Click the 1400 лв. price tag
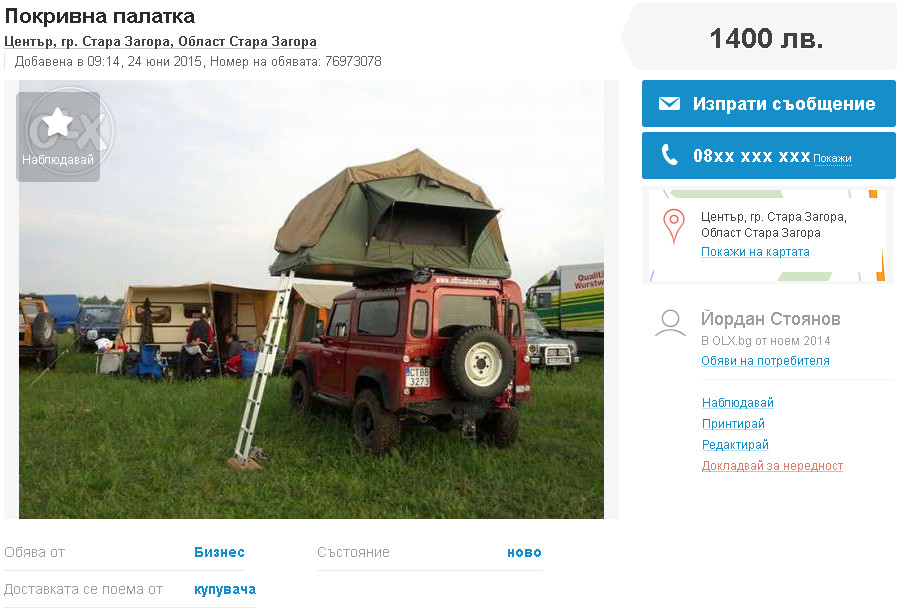This screenshot has height=608, width=898. point(766,38)
